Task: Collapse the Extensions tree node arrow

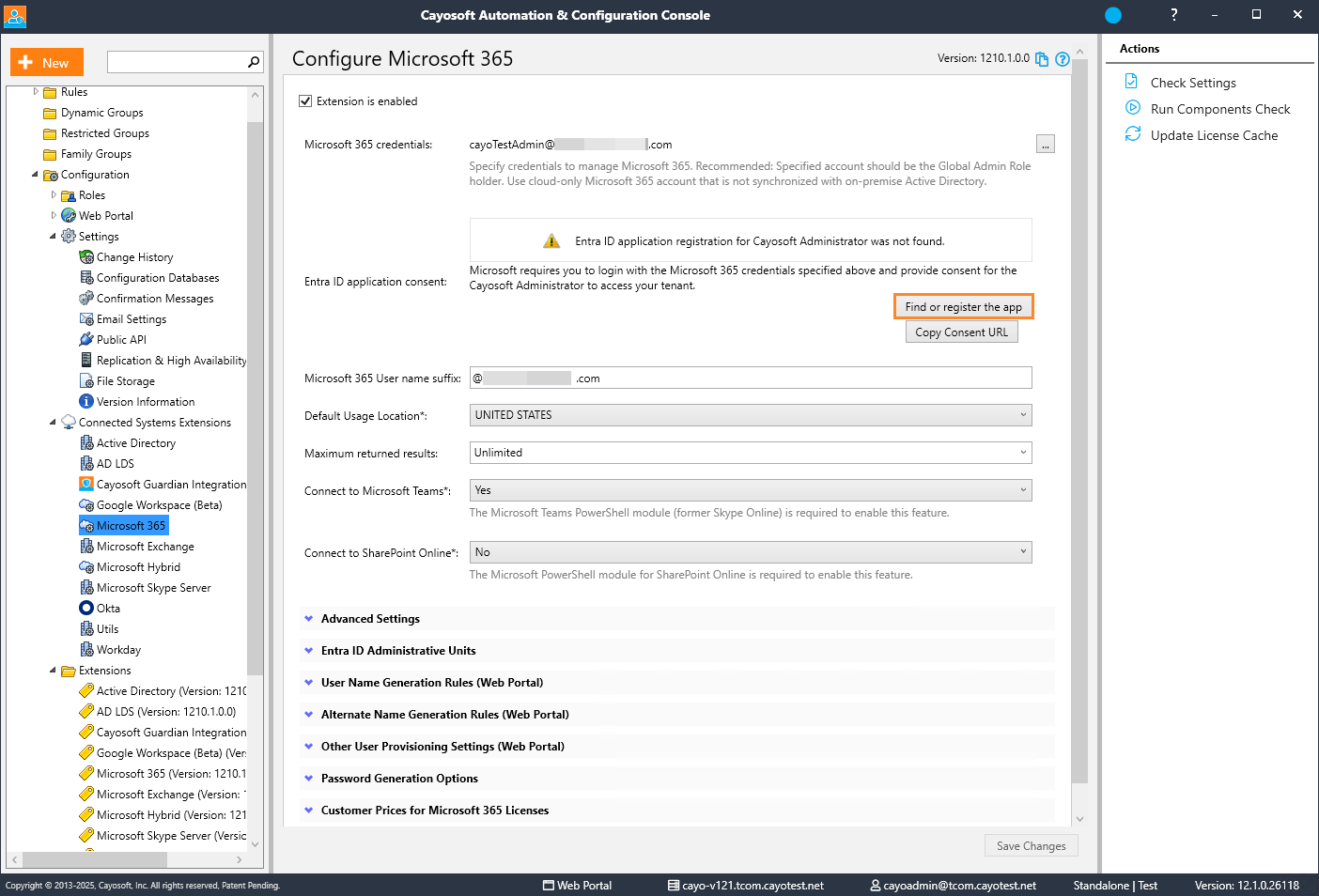Action: point(53,670)
